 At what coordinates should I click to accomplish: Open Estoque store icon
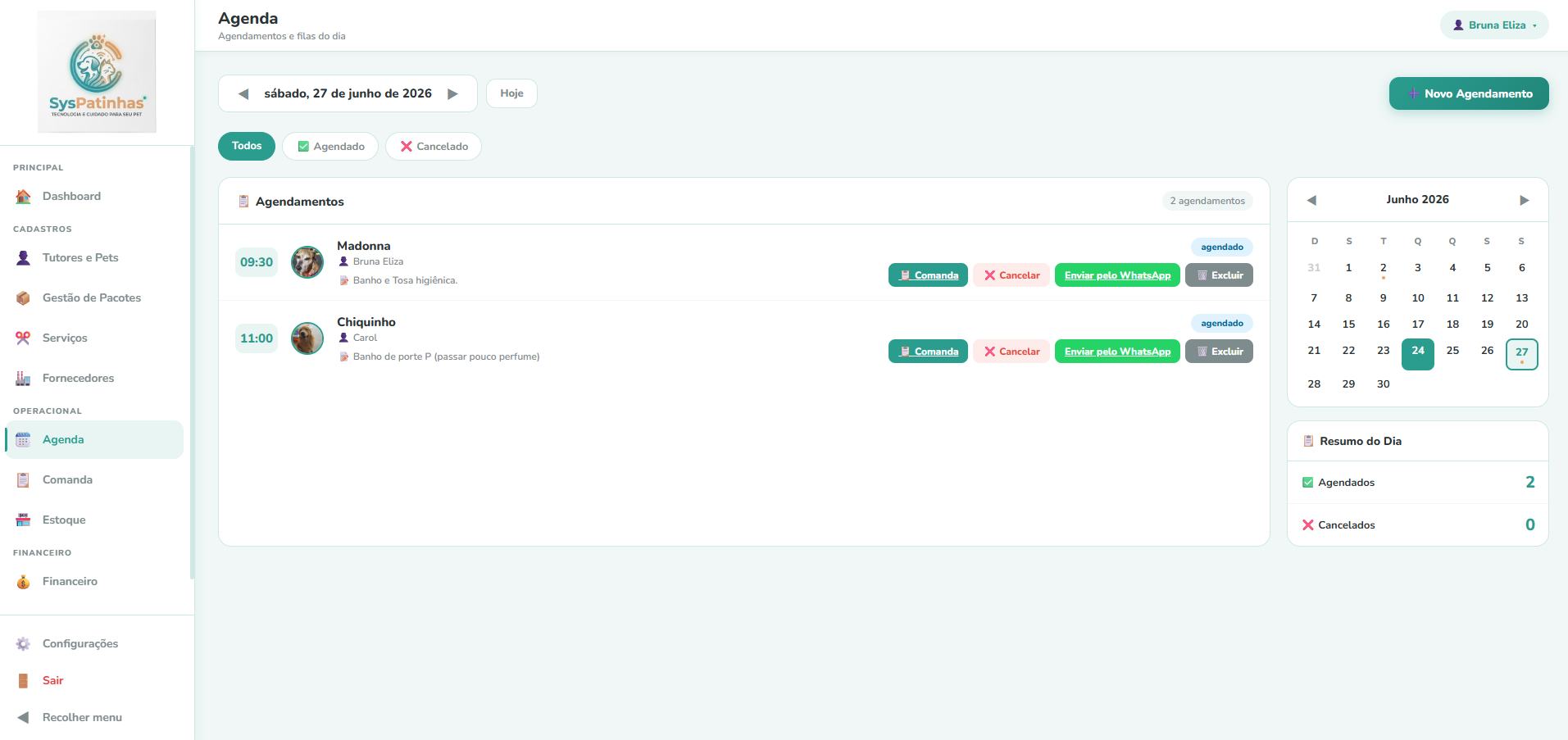tap(23, 520)
